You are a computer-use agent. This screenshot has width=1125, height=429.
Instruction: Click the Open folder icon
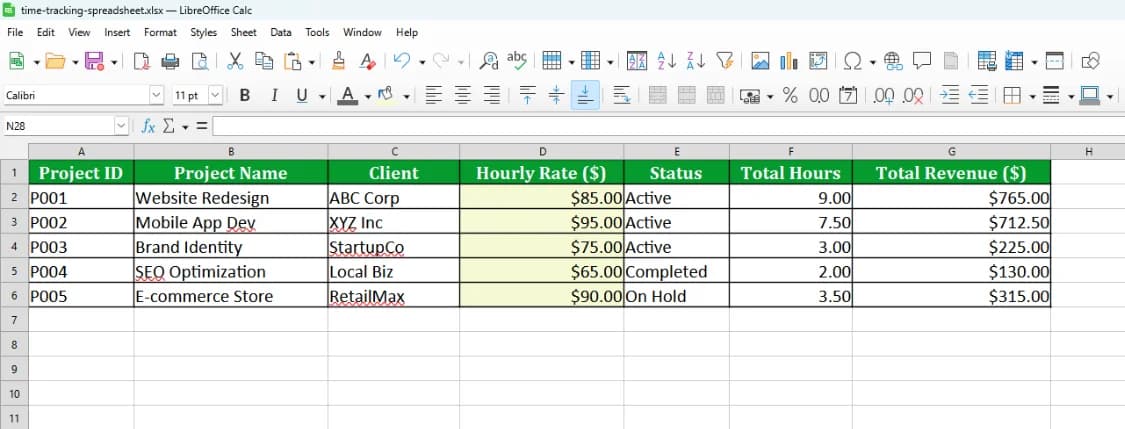click(x=55, y=61)
